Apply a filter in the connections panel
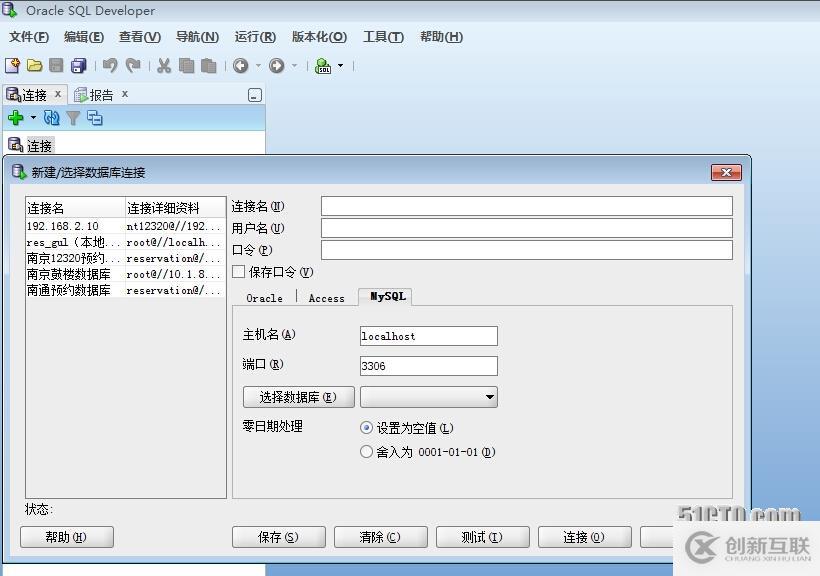This screenshot has height=576, width=820. [74, 118]
